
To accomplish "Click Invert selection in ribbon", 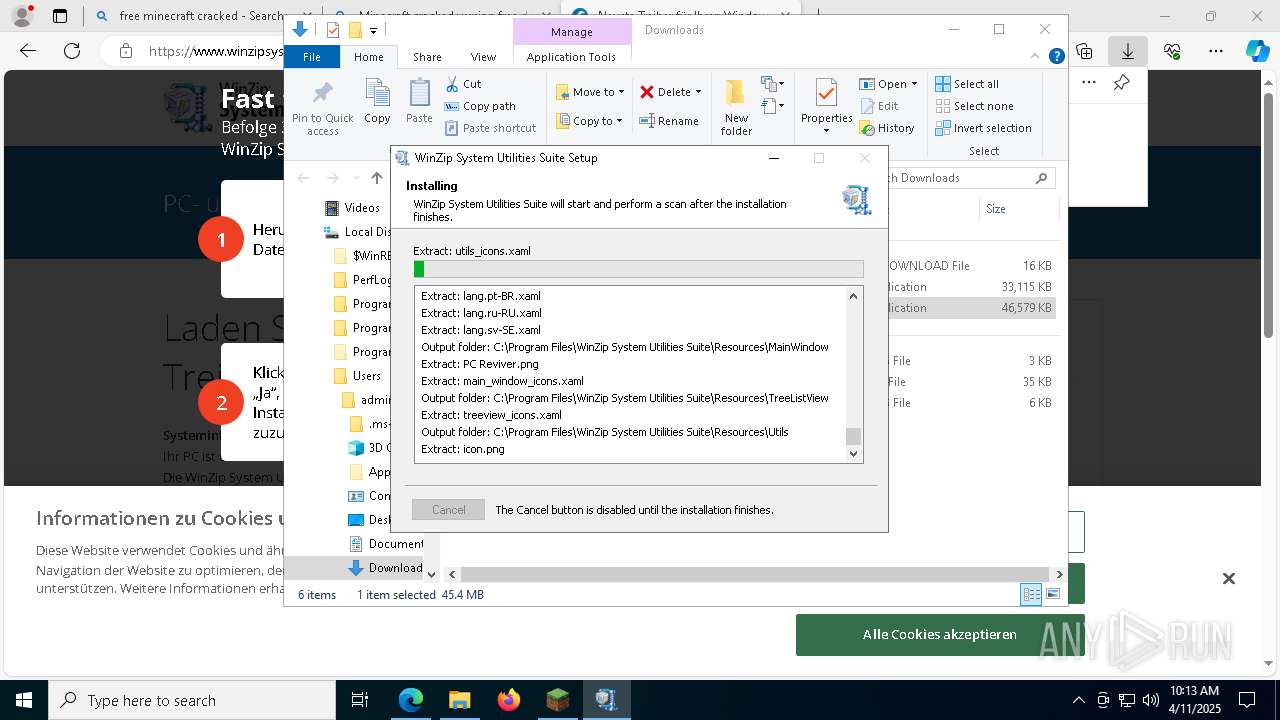I will 983,128.
